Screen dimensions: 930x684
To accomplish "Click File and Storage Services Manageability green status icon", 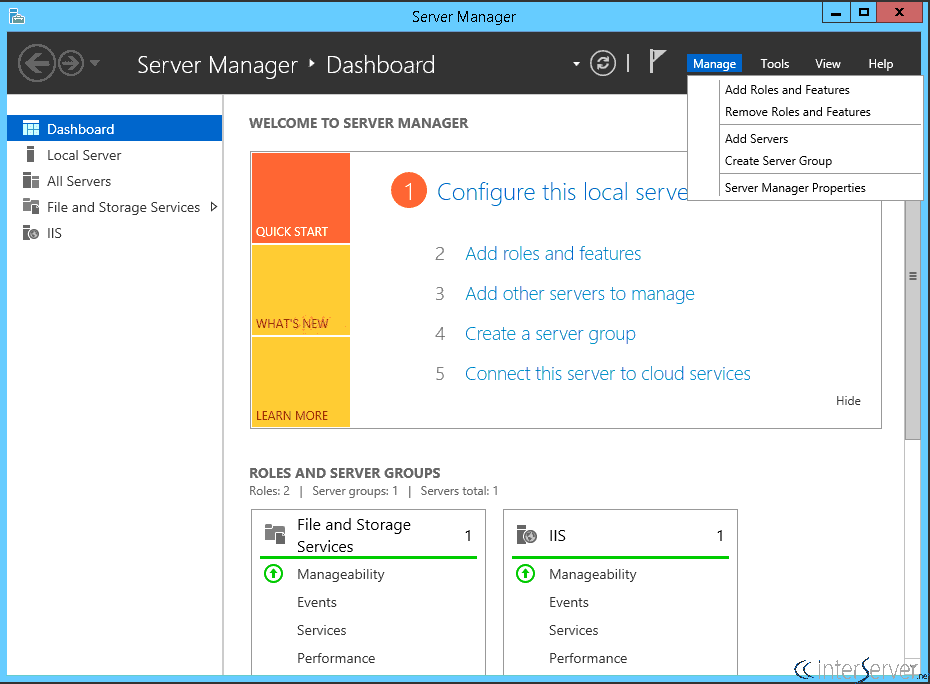I will (273, 574).
